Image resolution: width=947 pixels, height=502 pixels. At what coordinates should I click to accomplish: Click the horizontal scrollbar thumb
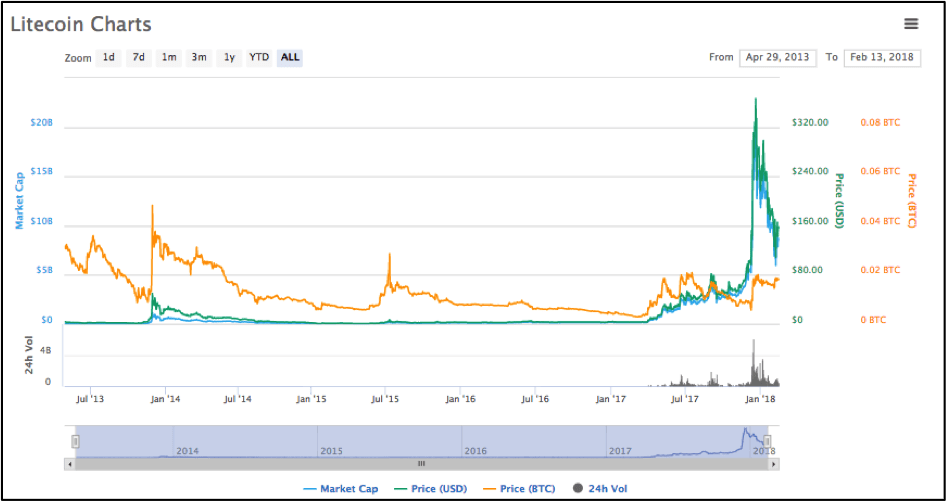pos(422,464)
